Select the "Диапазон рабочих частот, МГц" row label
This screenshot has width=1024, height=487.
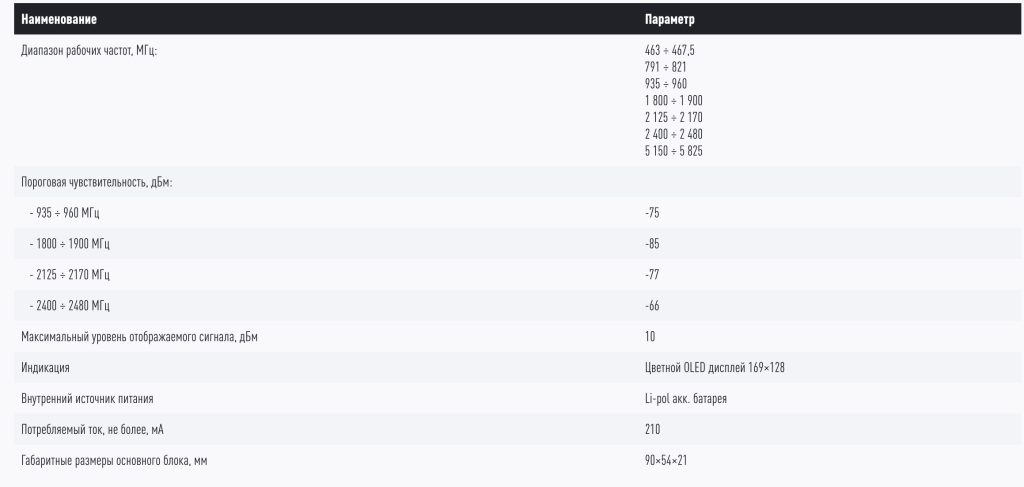(89, 49)
